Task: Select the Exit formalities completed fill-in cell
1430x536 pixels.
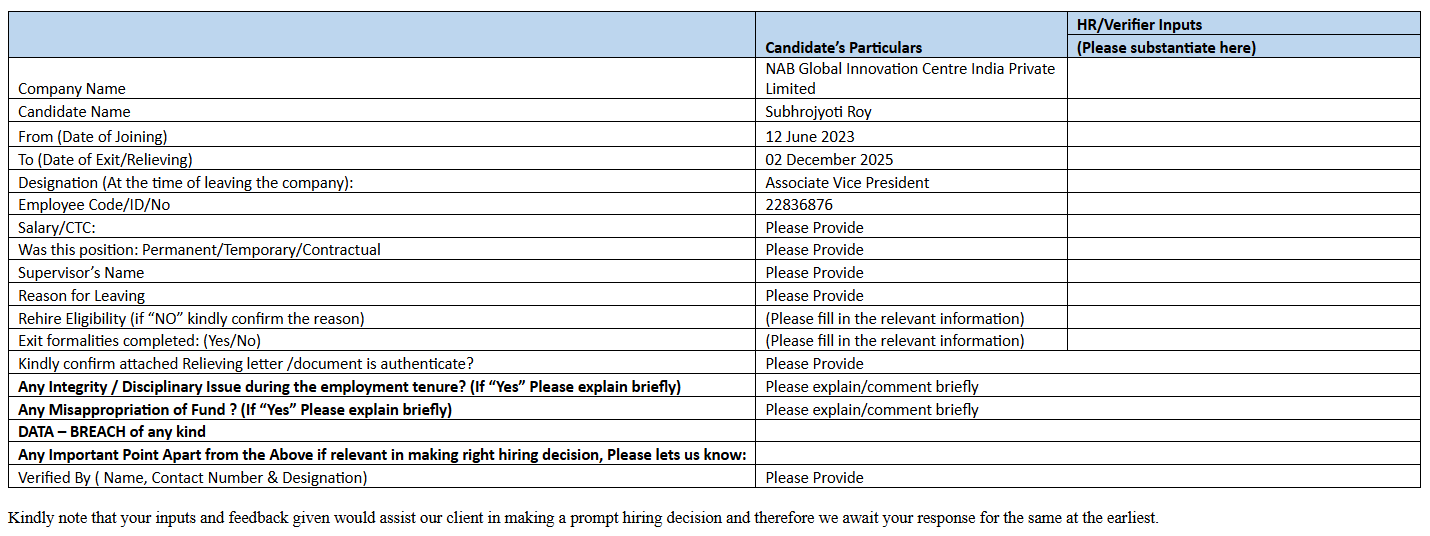Action: (894, 340)
